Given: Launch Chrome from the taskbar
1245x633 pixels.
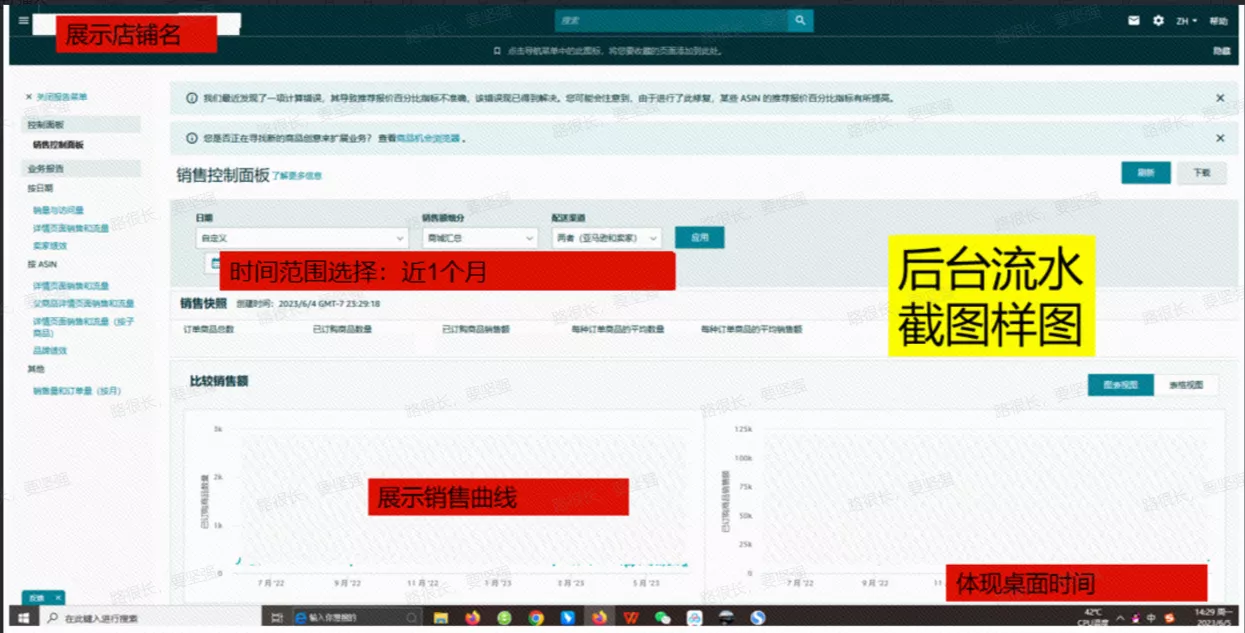Looking at the screenshot, I should click(x=535, y=617).
